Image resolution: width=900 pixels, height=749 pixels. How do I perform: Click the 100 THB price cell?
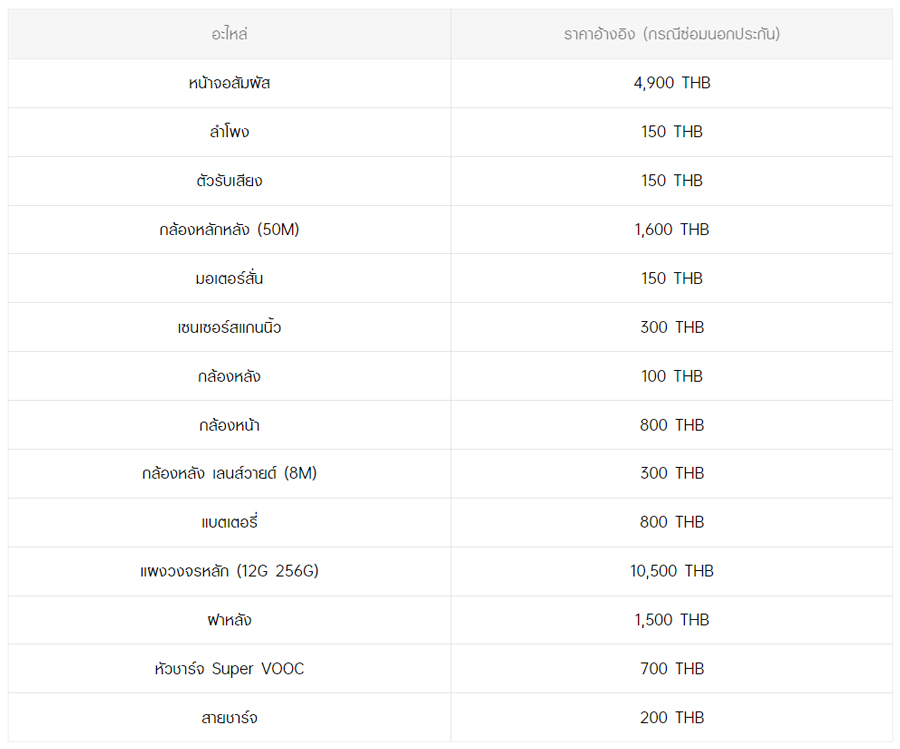coord(671,376)
